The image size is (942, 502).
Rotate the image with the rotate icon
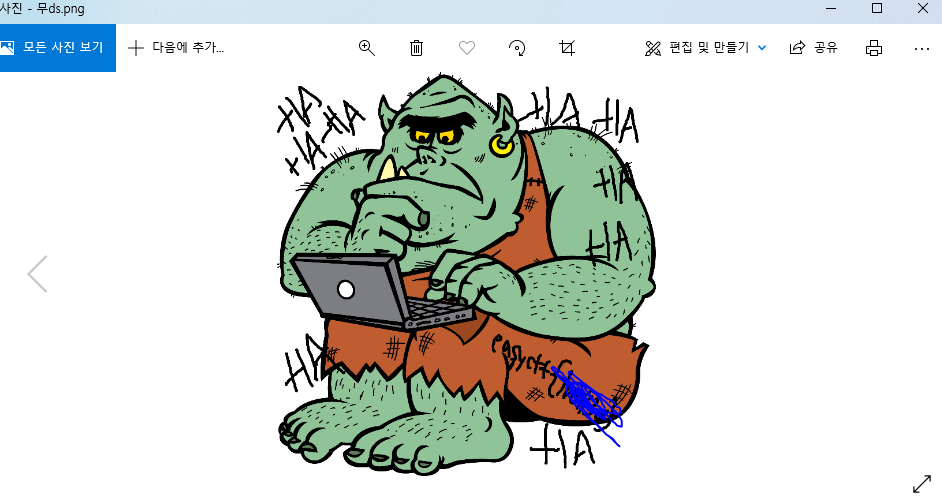click(x=517, y=48)
